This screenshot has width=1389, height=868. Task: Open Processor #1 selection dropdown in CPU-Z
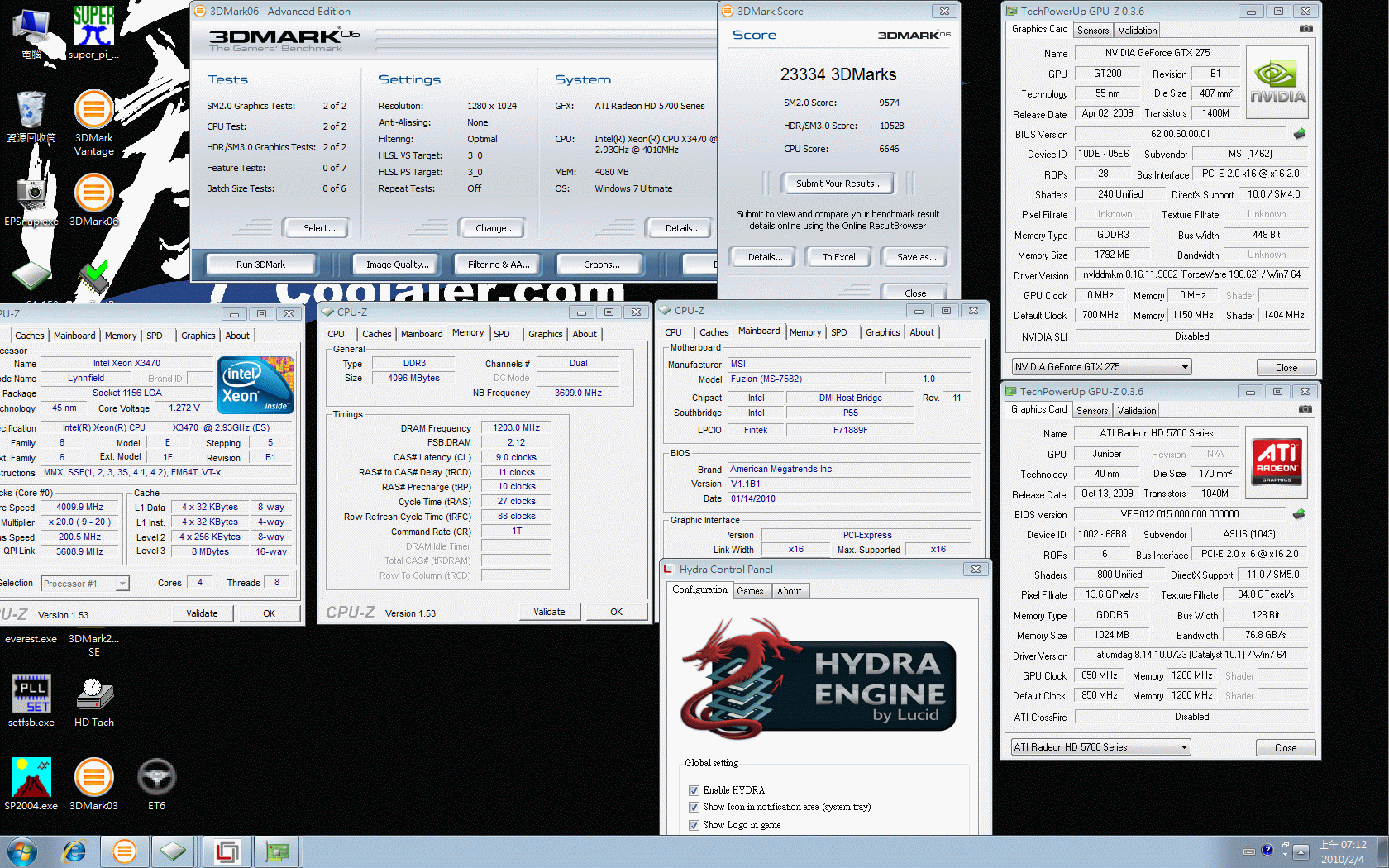pyautogui.click(x=85, y=584)
